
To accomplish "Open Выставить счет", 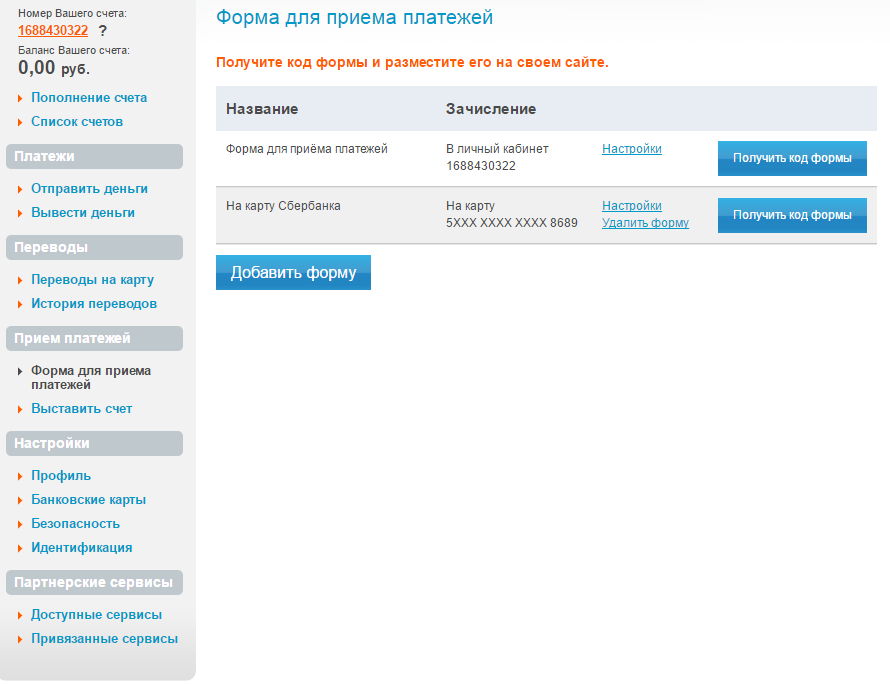I will click(81, 409).
